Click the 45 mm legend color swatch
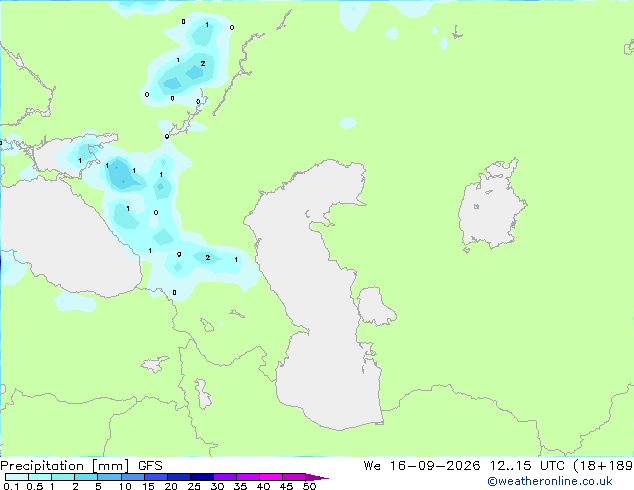 [294, 477]
